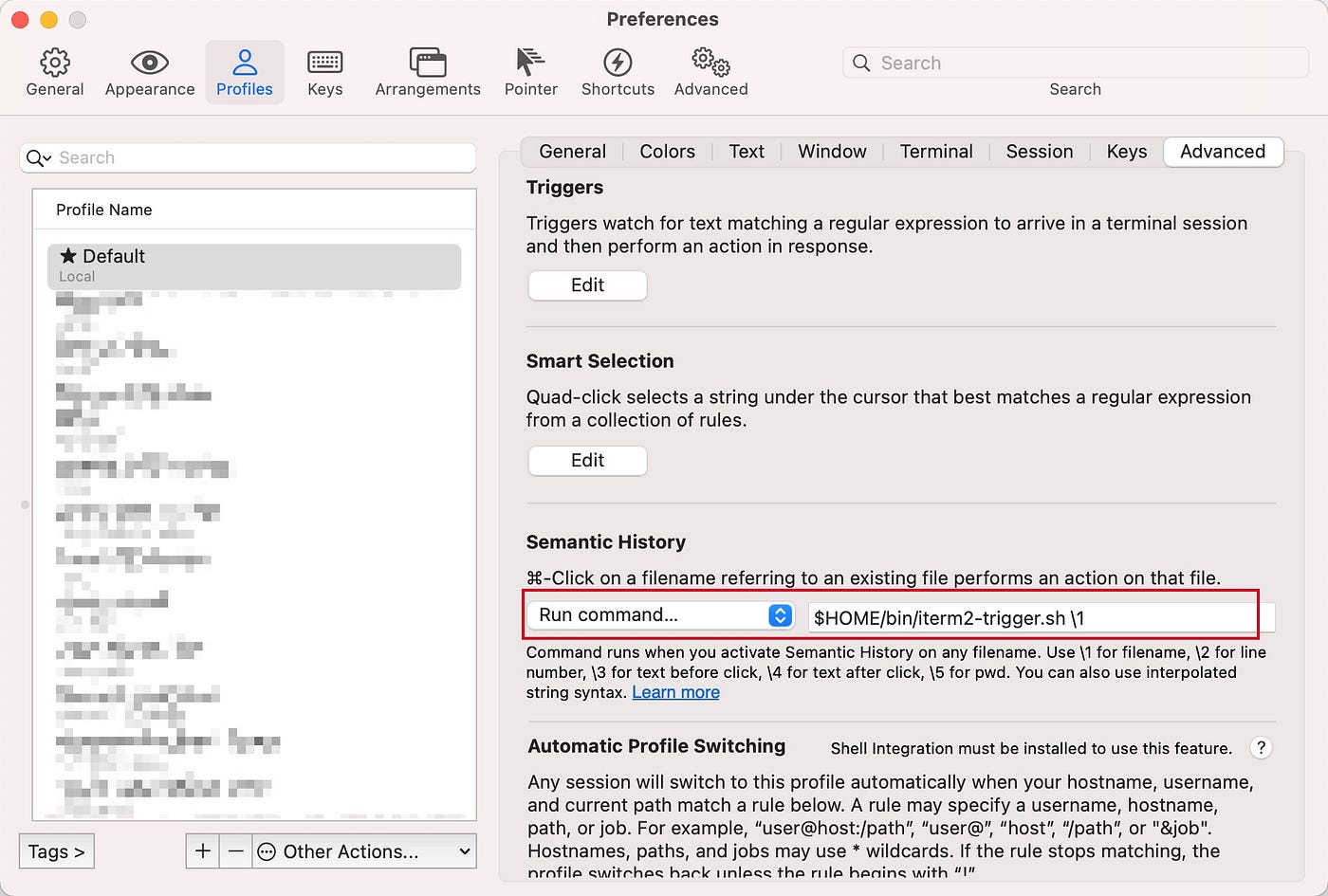The image size is (1328, 896).
Task: Focus the toolbar Search field
Action: pos(1076,63)
